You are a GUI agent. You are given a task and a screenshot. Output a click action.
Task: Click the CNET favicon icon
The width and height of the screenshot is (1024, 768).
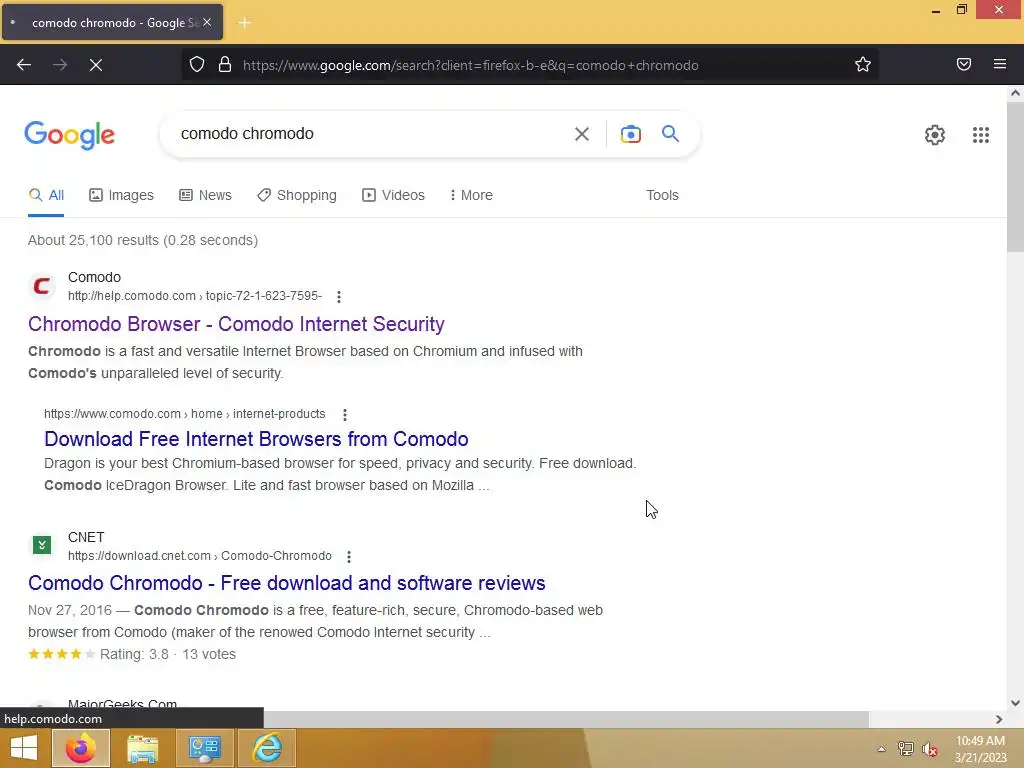click(x=42, y=545)
